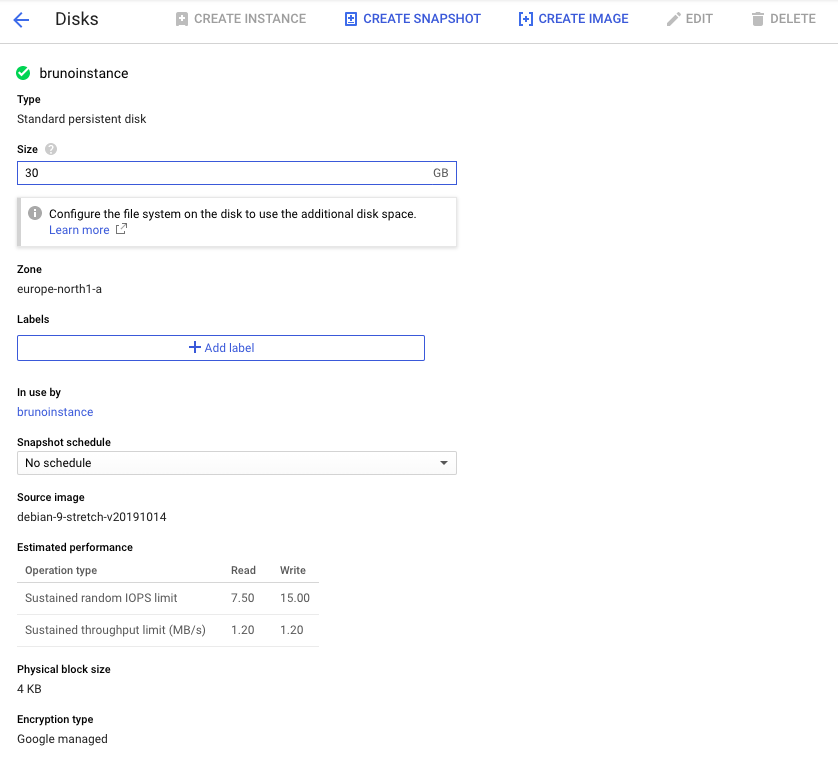Click the Create Instance toolbar button
Image resolution: width=838 pixels, height=758 pixels.
pyautogui.click(x=240, y=19)
